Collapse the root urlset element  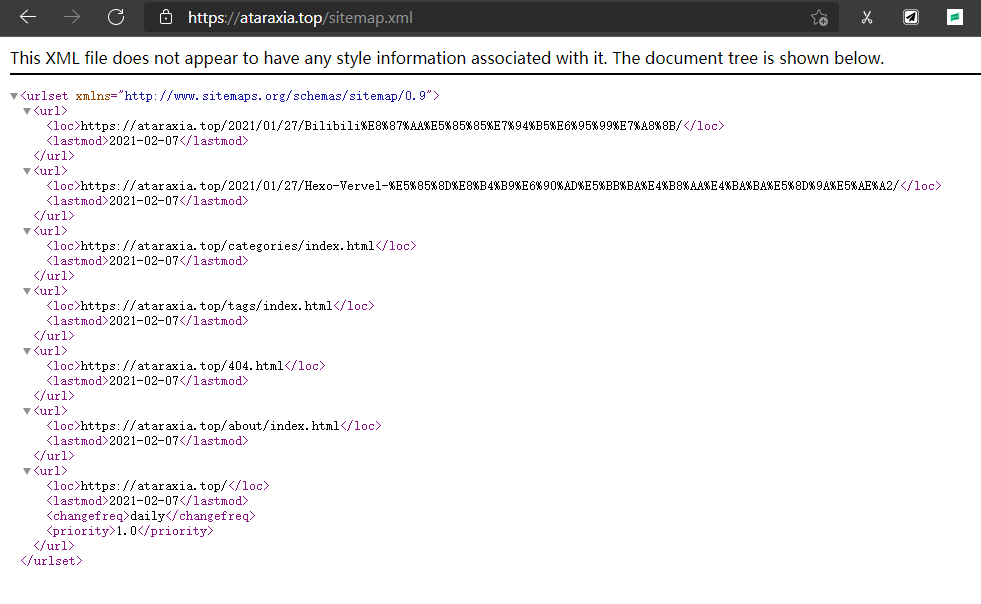tap(13, 96)
